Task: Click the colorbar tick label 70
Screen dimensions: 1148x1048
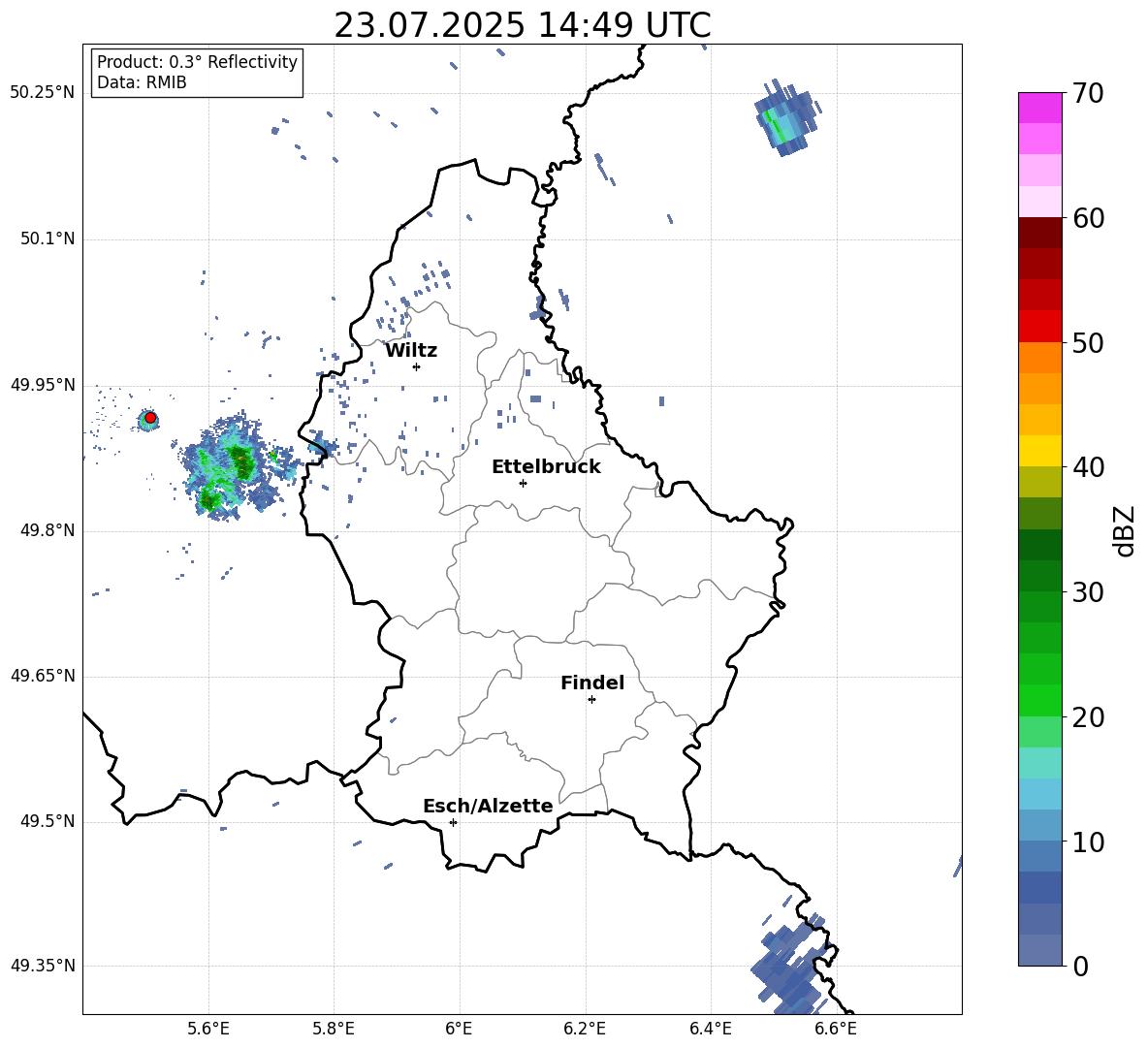Action: (x=1088, y=94)
